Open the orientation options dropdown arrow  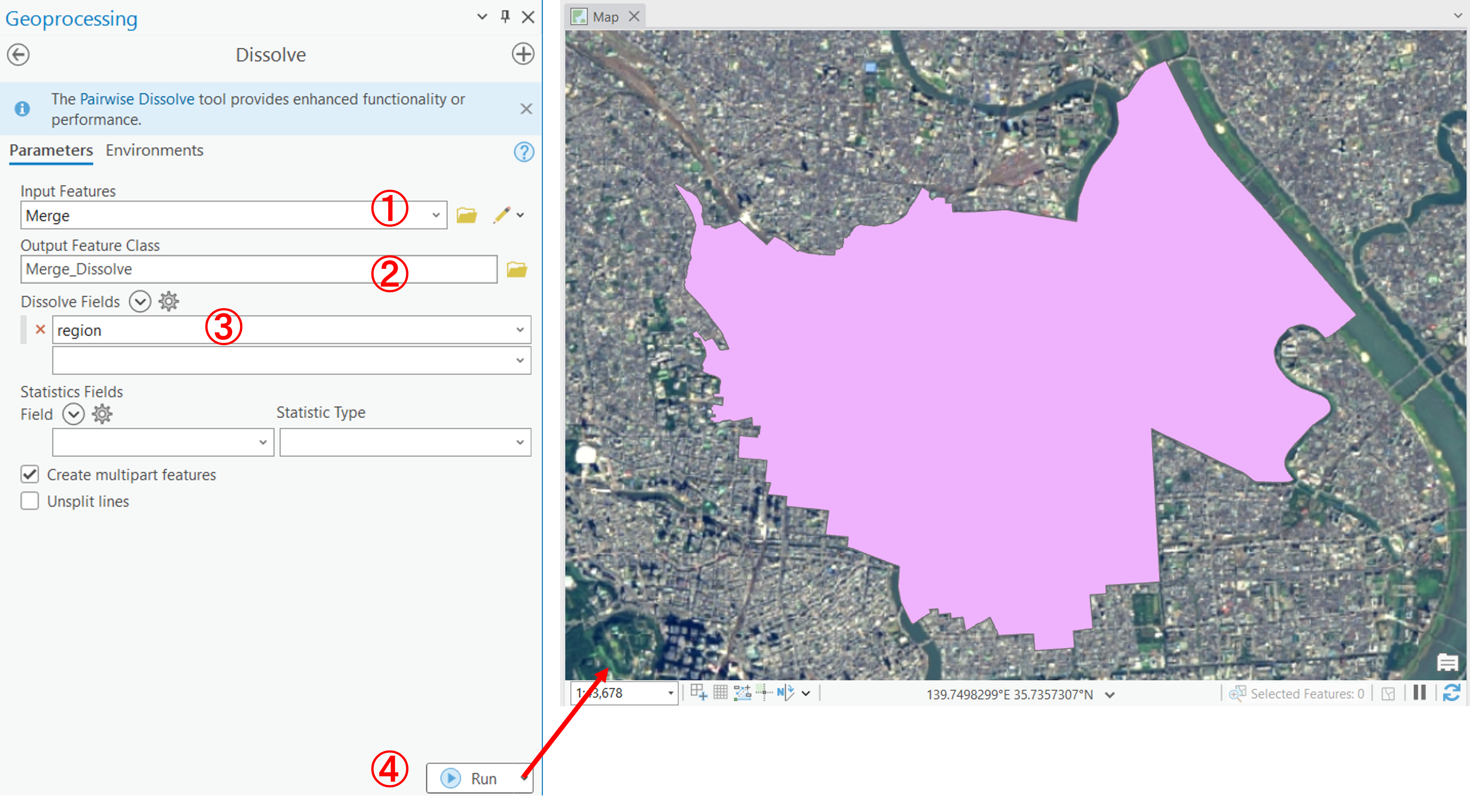click(806, 694)
